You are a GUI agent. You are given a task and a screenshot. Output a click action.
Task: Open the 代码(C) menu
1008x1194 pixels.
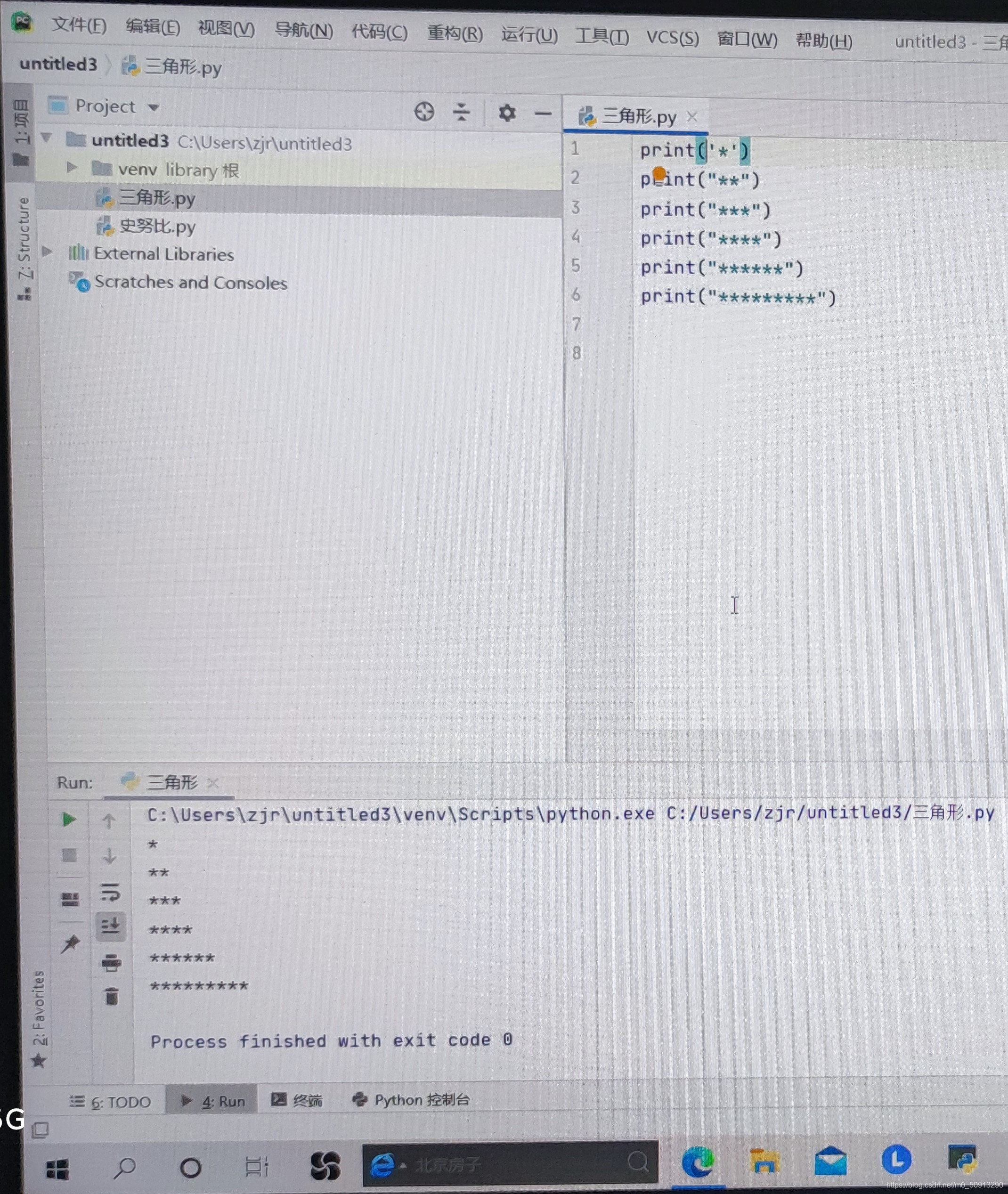(x=380, y=32)
